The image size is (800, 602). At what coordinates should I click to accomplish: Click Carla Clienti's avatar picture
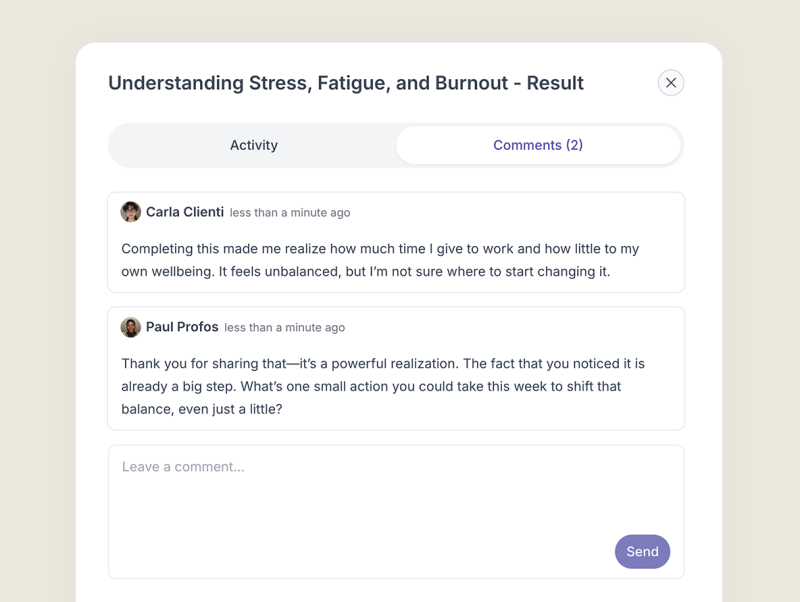(x=131, y=212)
